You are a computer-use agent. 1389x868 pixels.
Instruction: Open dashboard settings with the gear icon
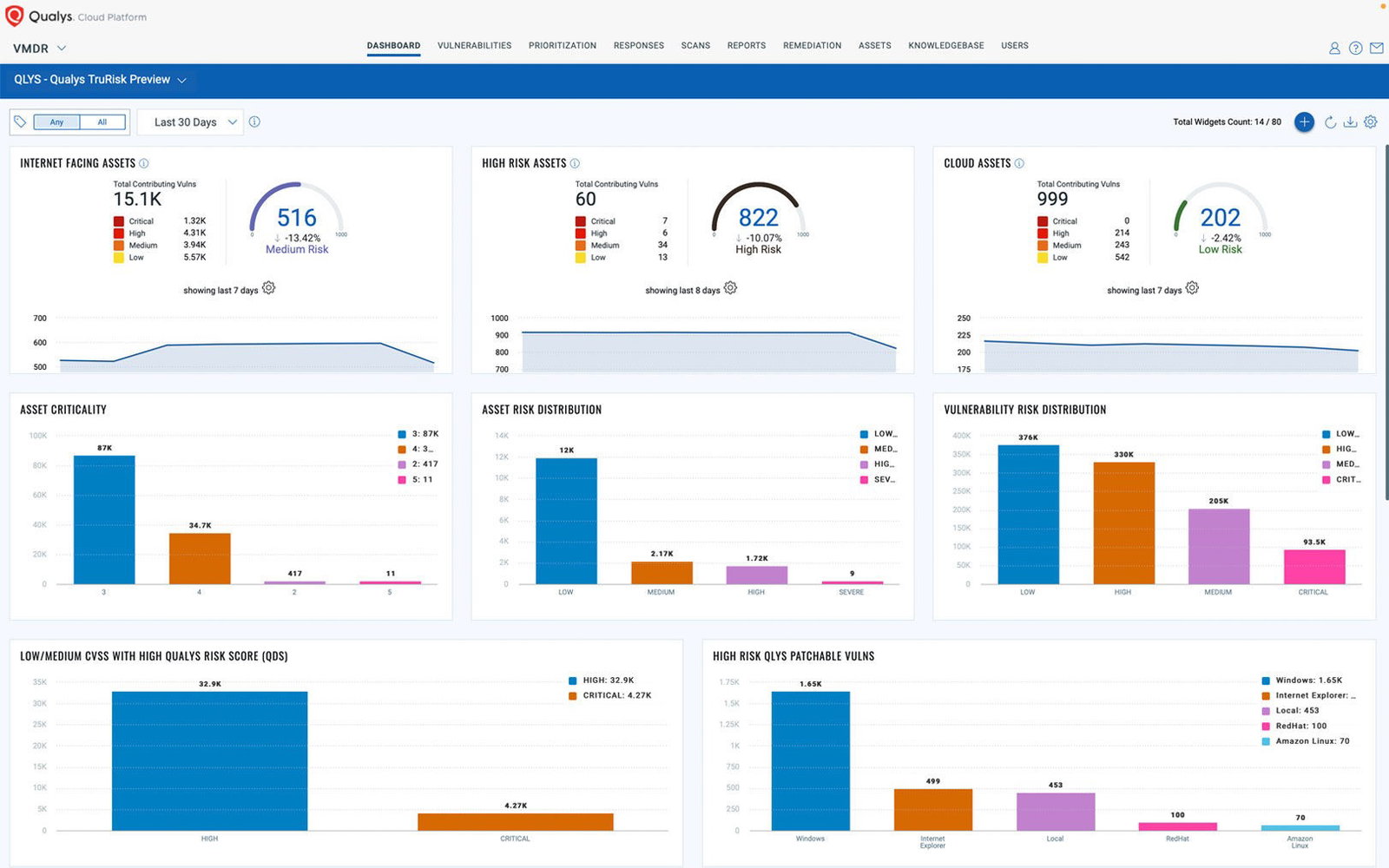[1370, 122]
